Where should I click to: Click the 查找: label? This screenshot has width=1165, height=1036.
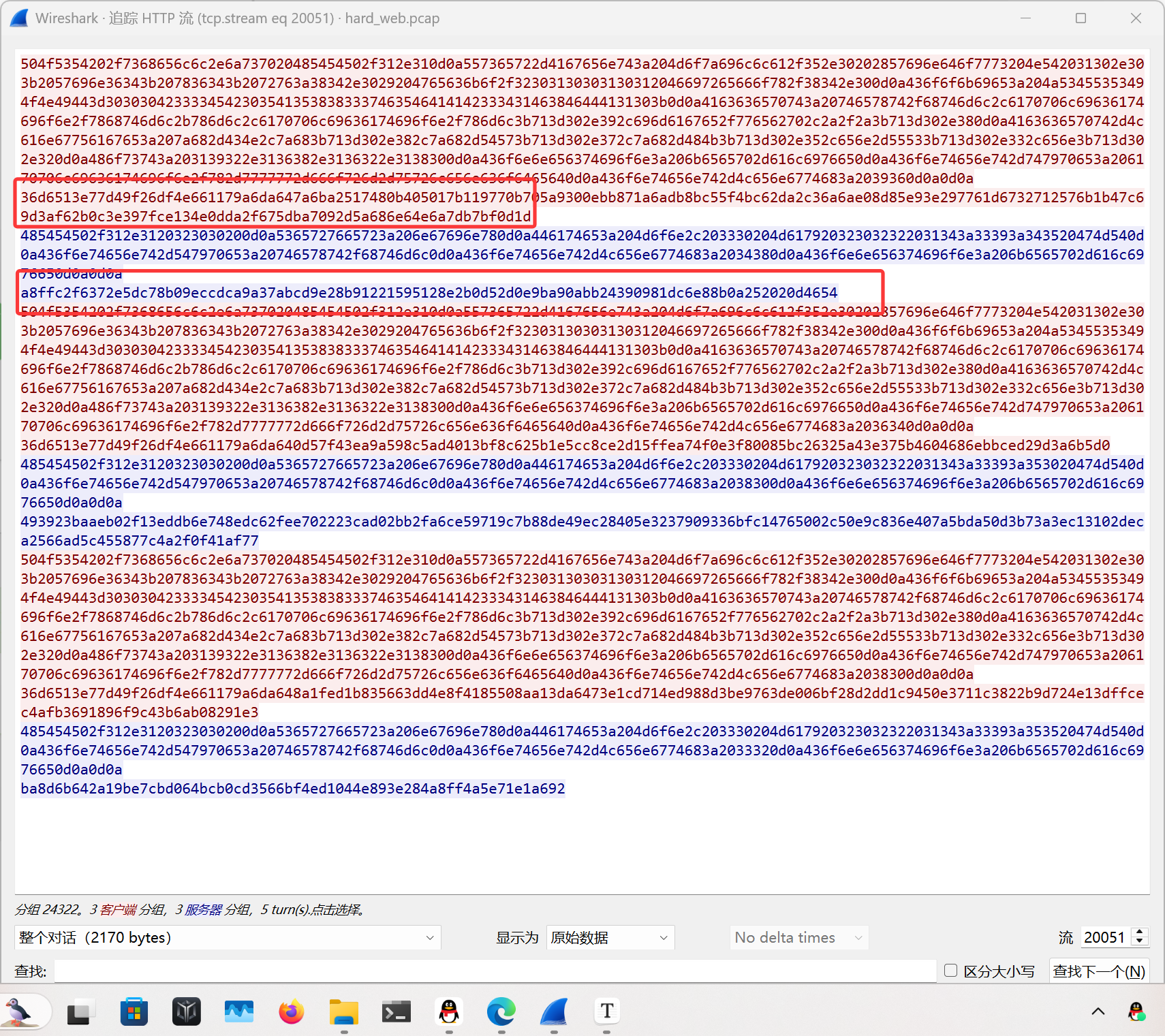tap(31, 971)
